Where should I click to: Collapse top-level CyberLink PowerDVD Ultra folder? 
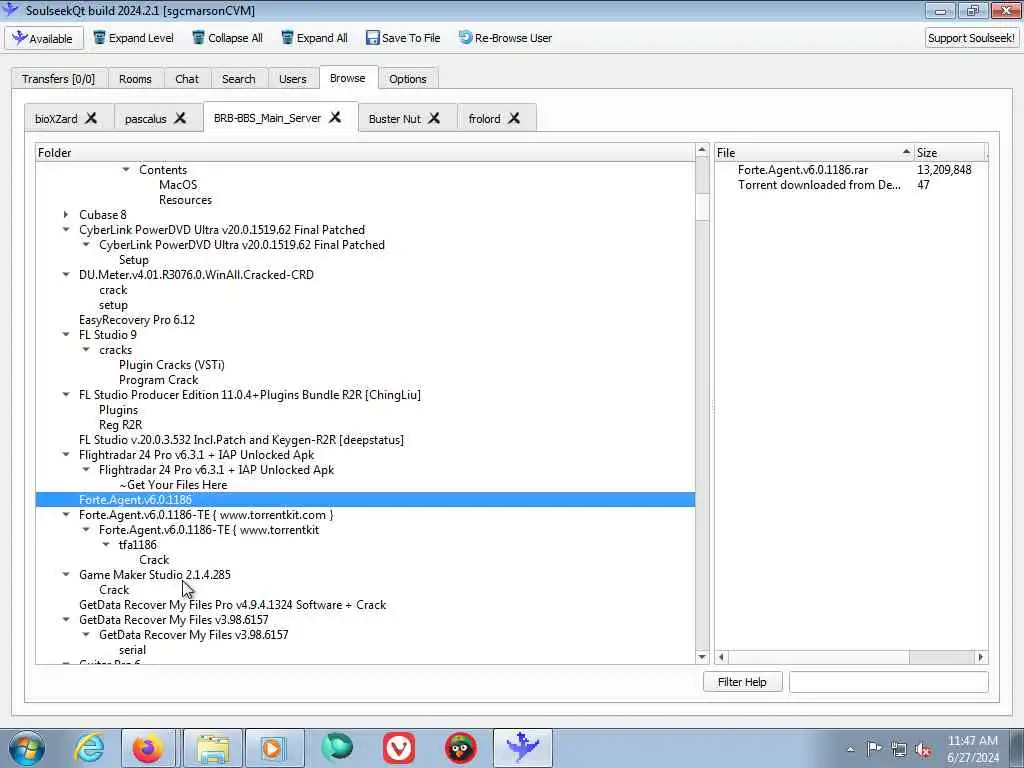[65, 230]
